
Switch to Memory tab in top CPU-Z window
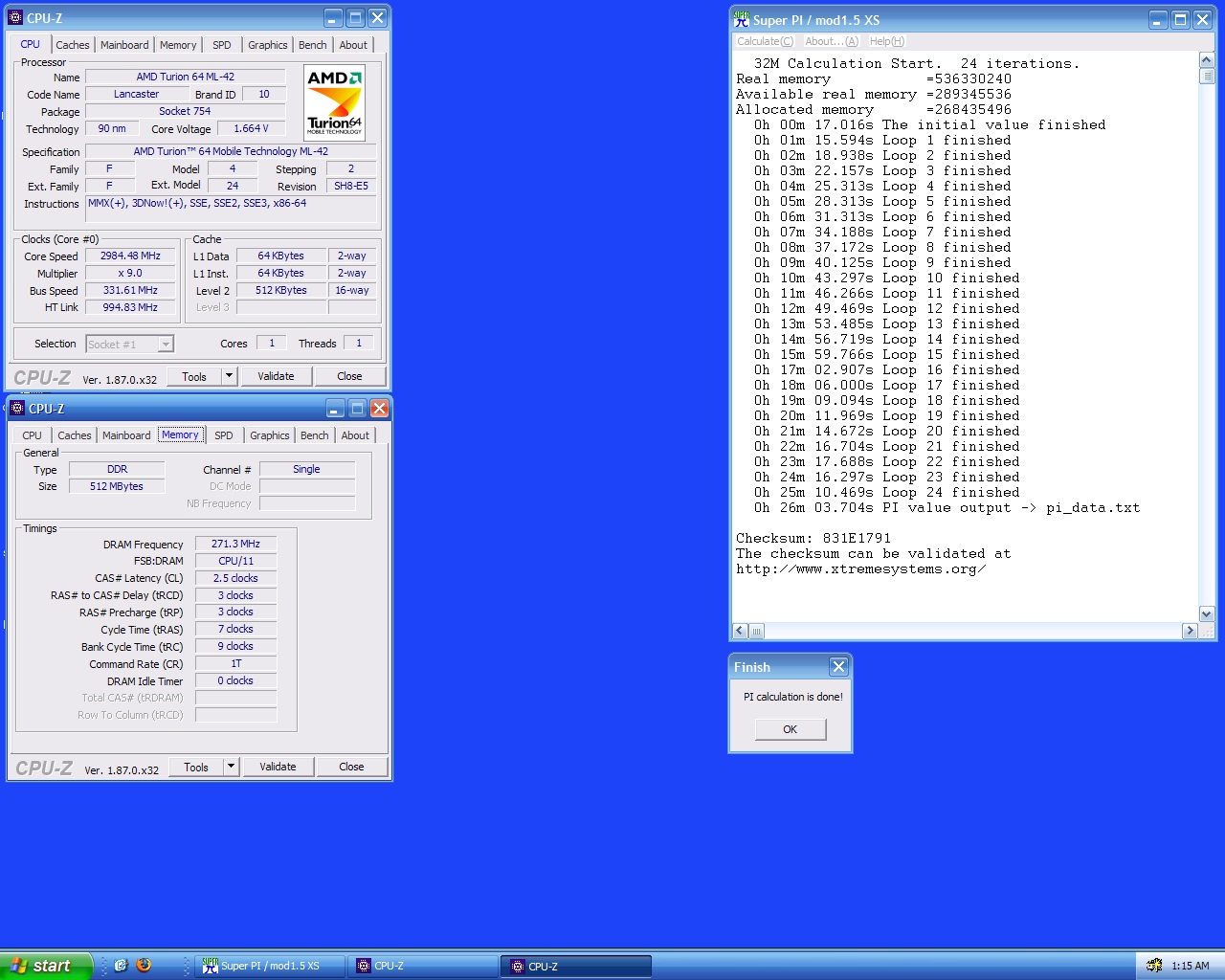point(178,45)
